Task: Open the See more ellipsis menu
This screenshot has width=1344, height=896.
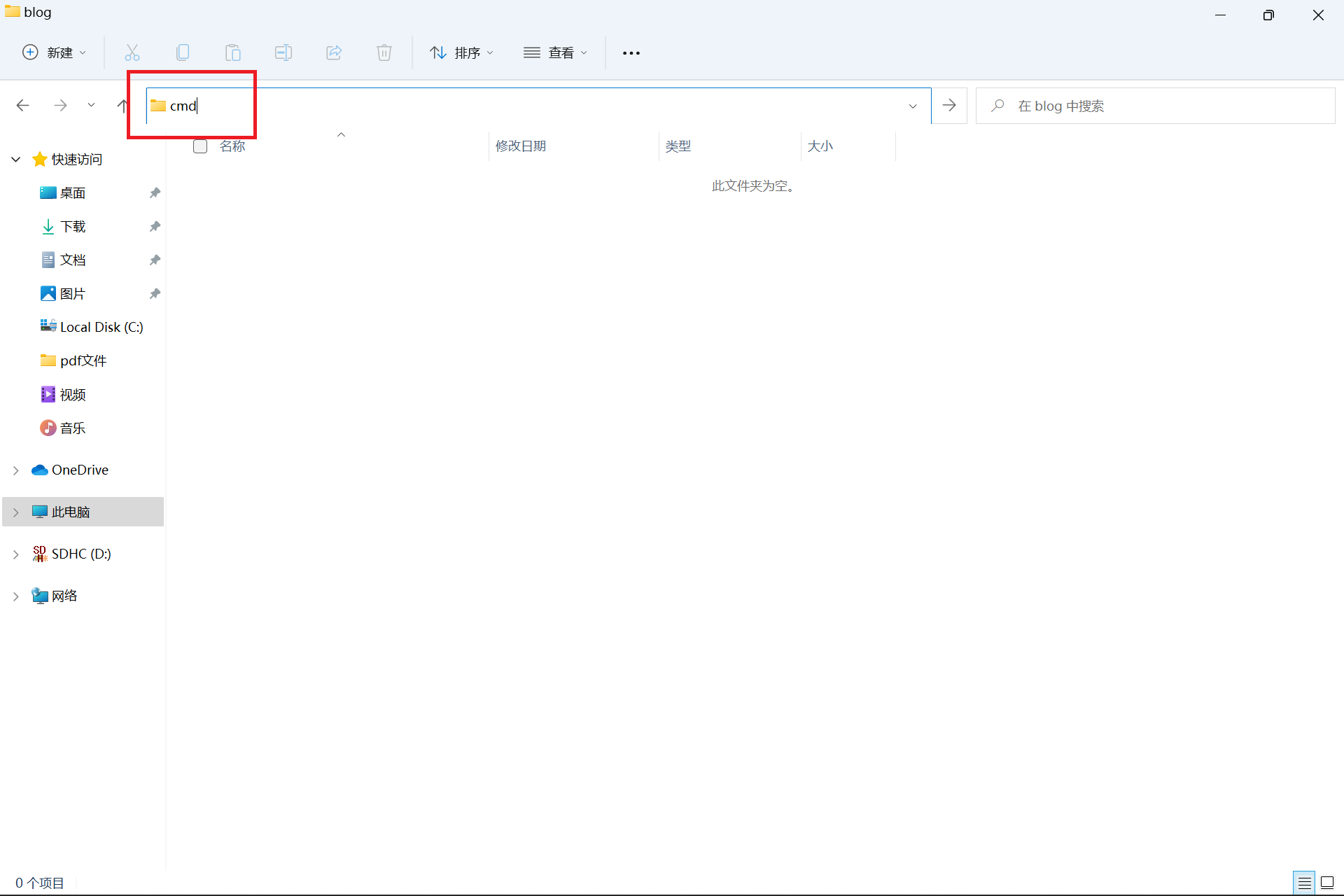Action: 631,53
